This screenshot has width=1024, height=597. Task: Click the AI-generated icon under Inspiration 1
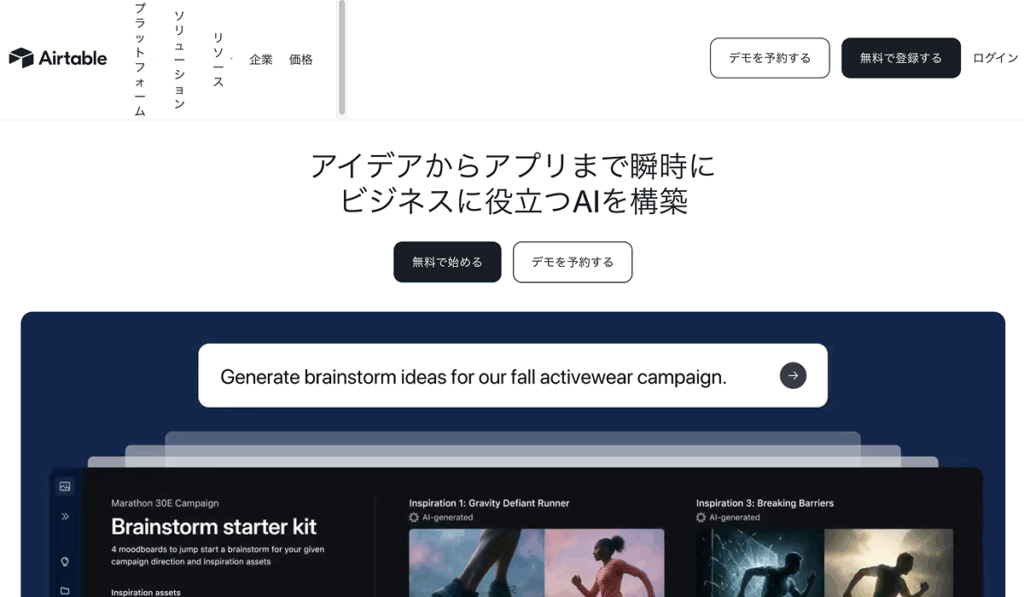[414, 517]
